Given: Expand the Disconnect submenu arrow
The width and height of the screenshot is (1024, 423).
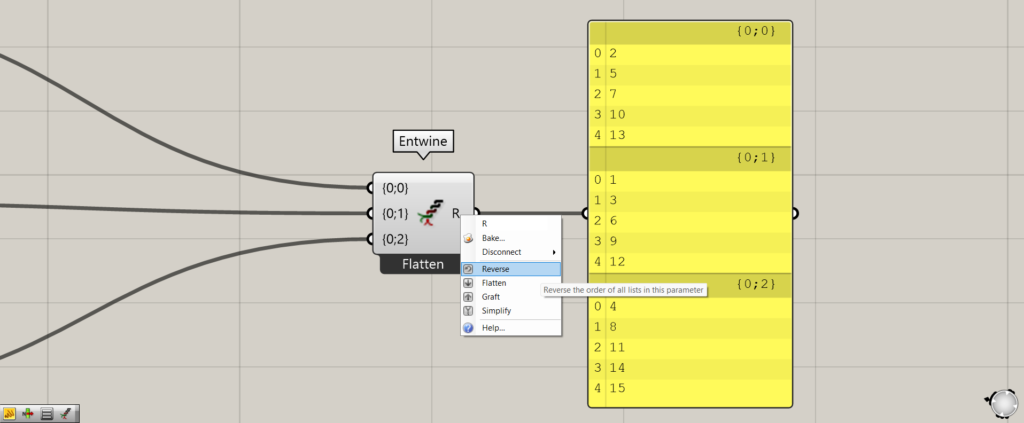Looking at the screenshot, I should [x=554, y=252].
